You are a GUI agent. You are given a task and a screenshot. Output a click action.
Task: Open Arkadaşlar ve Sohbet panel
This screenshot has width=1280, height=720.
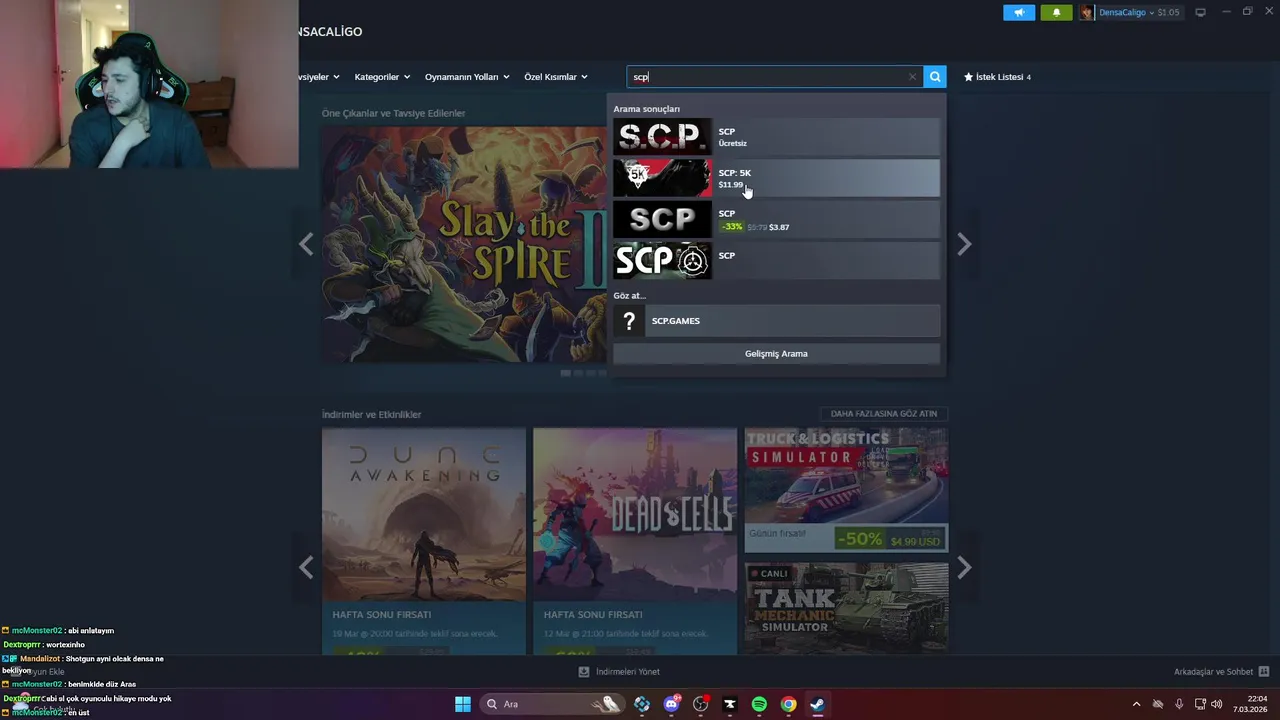point(1221,672)
